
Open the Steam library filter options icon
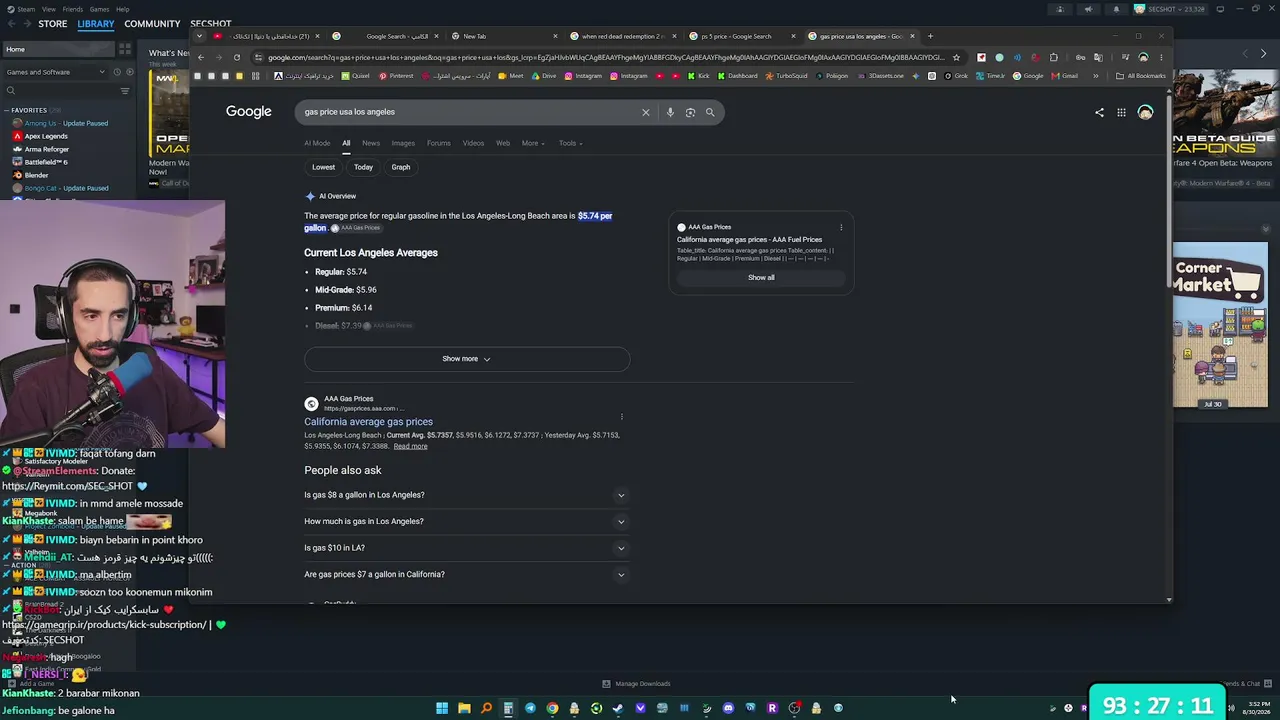[125, 91]
